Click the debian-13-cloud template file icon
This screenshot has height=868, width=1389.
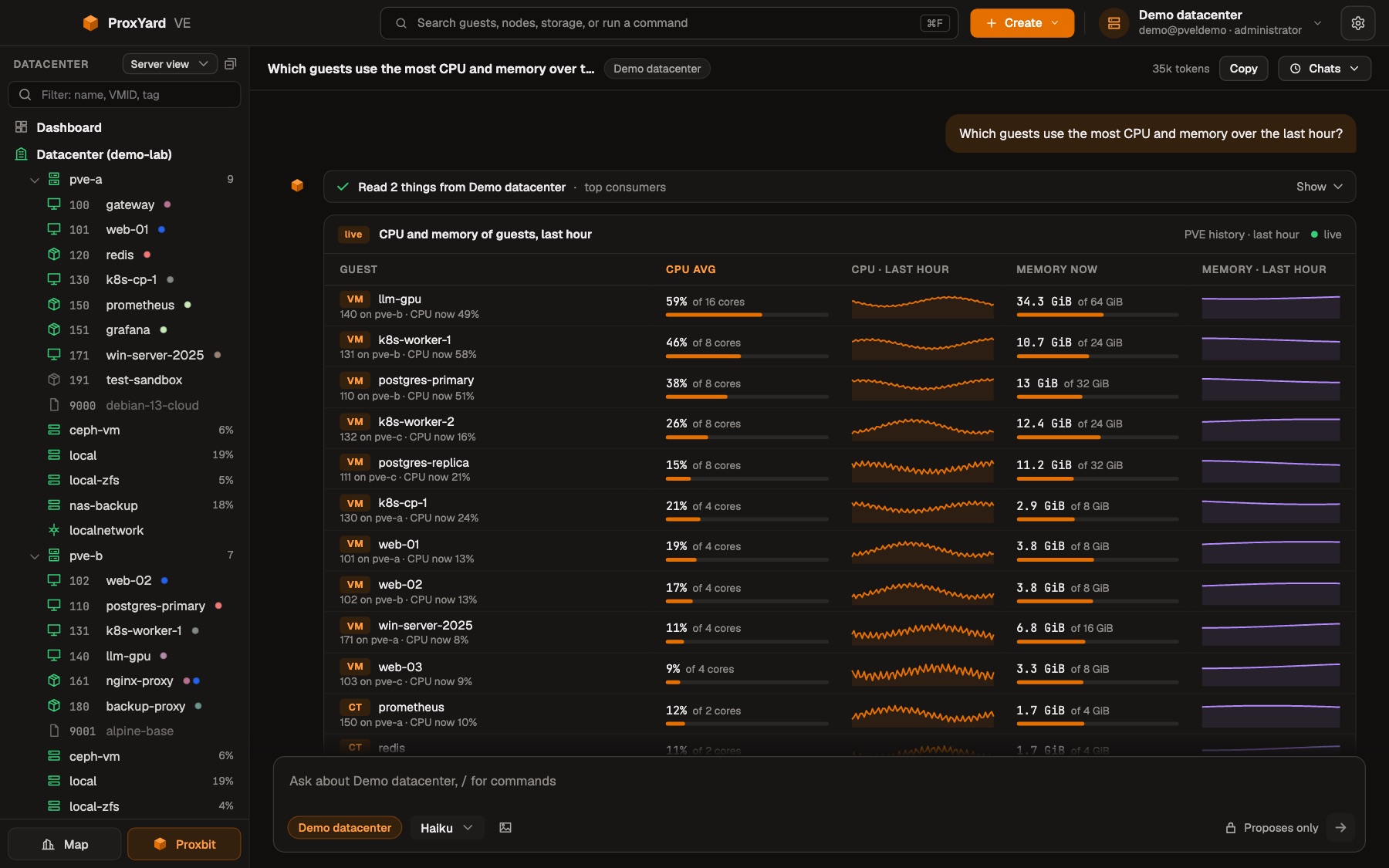[54, 405]
